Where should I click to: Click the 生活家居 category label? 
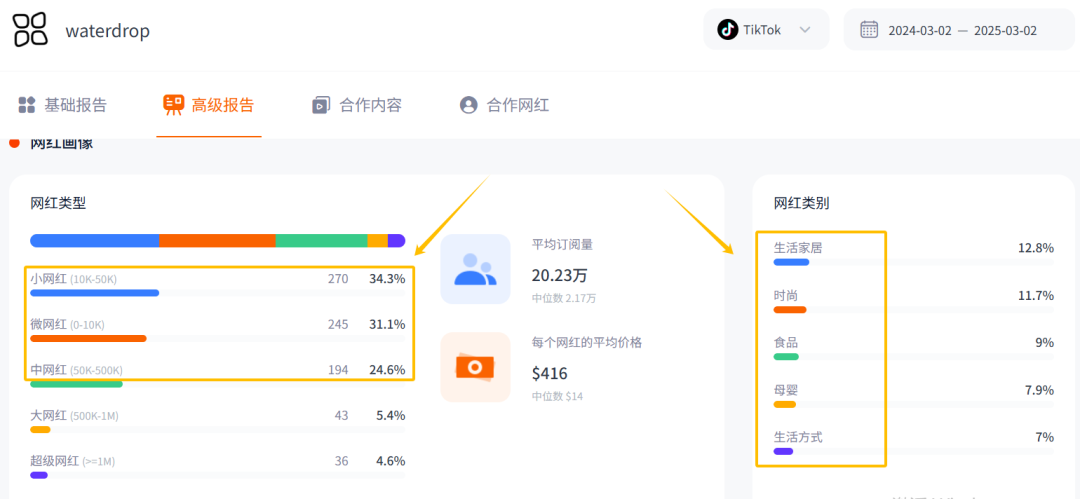click(798, 247)
